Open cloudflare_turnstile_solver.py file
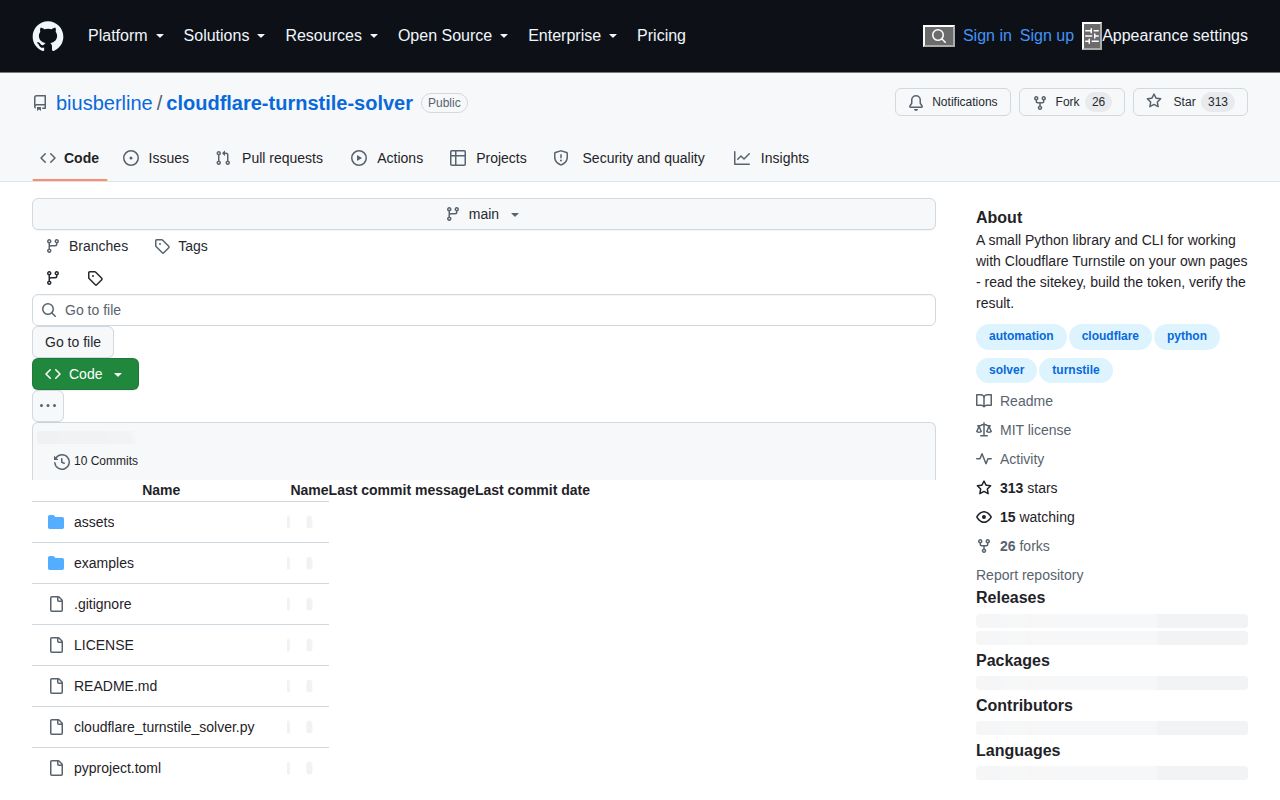The image size is (1280, 800). pos(164,727)
